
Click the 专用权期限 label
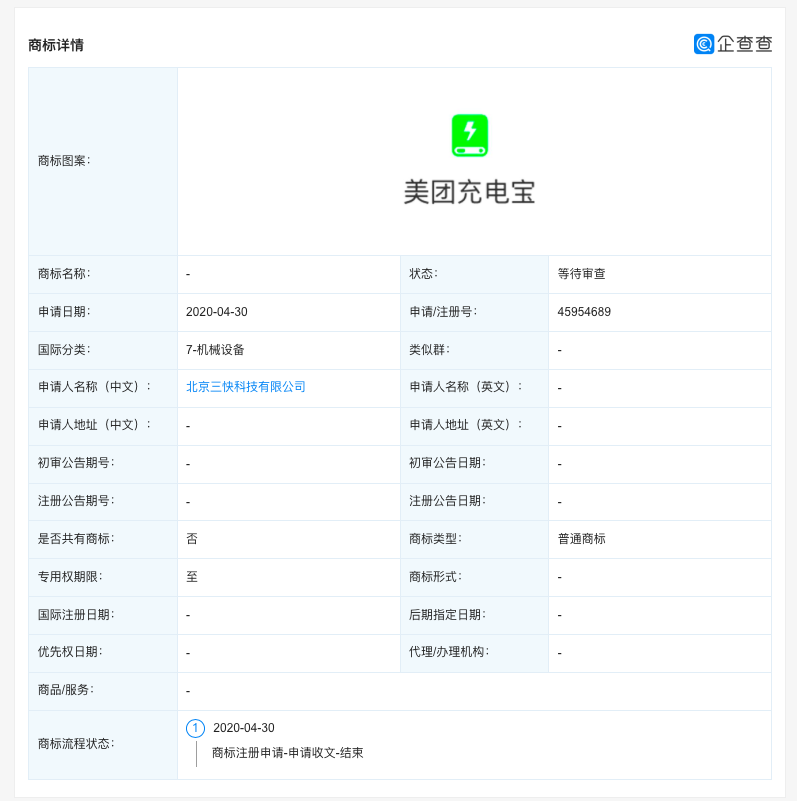pyautogui.click(x=70, y=577)
